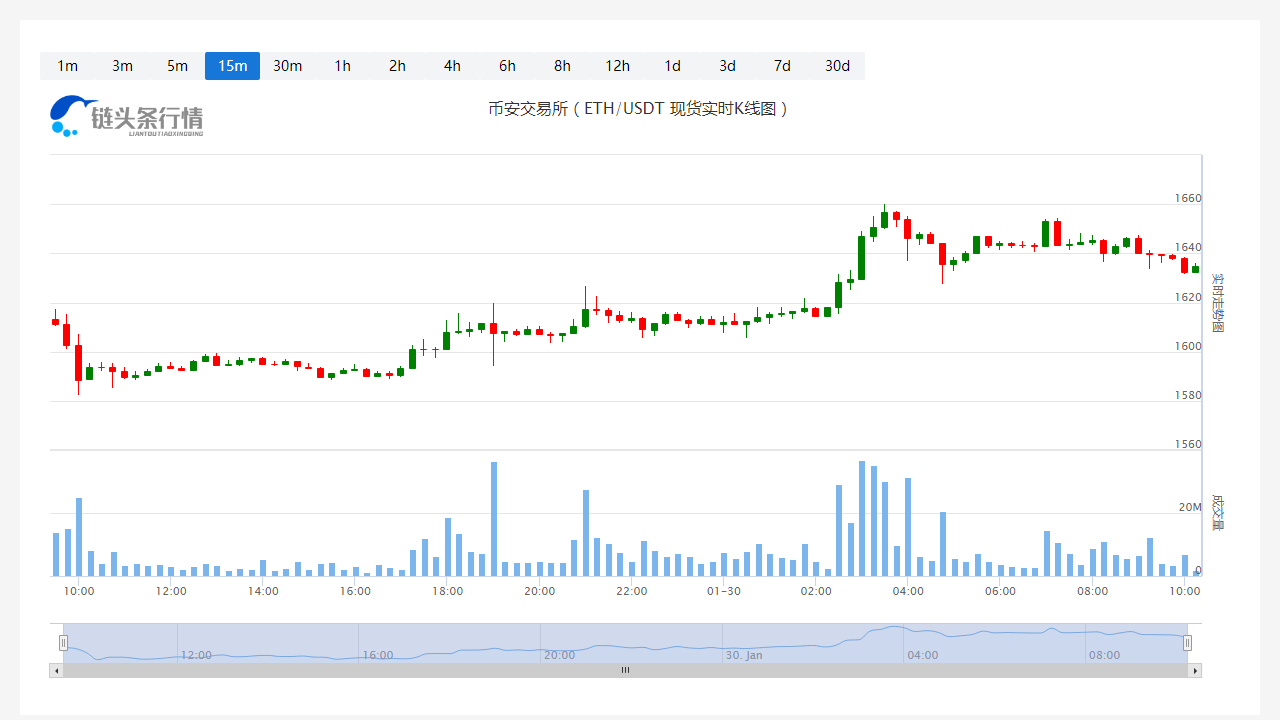Switch chart to 1h interval
Viewport: 1280px width, 720px height.
342,66
